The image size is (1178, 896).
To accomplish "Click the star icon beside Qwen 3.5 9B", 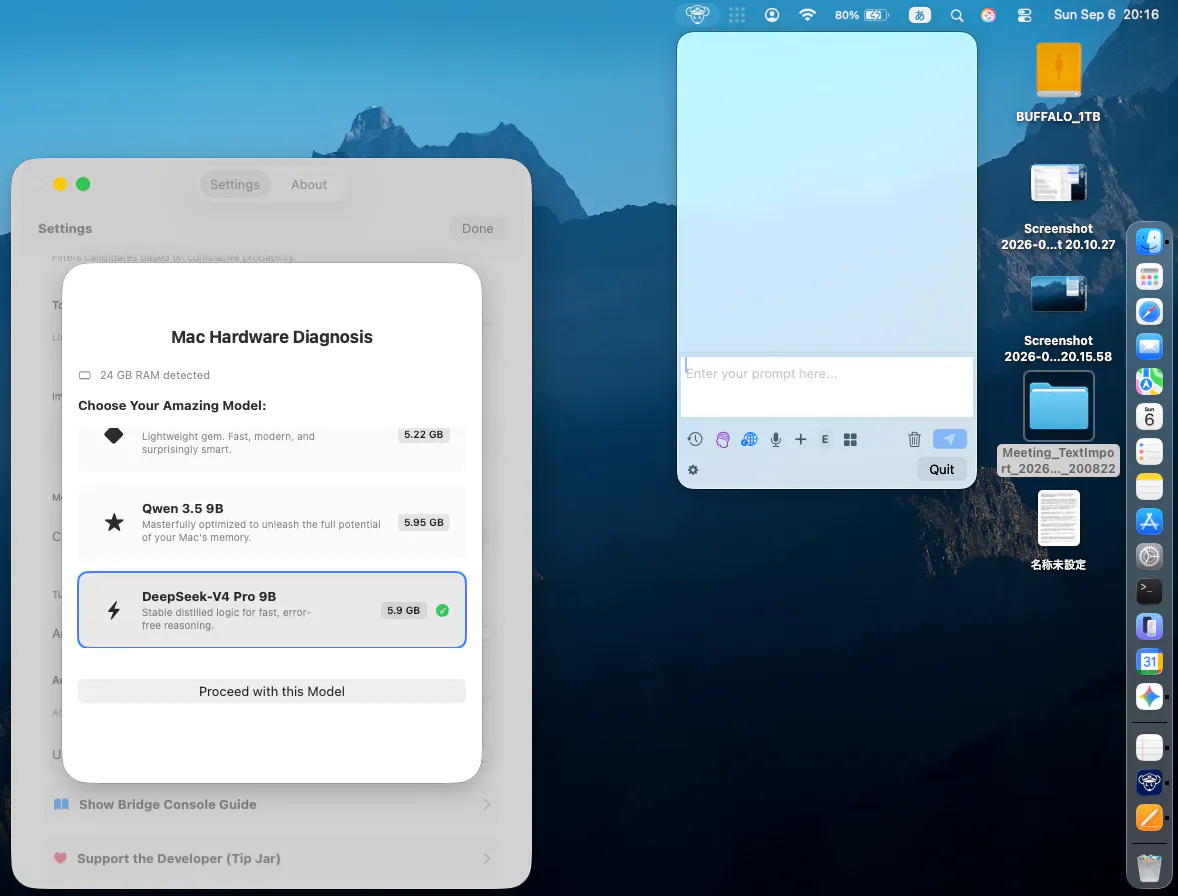I will (113, 522).
